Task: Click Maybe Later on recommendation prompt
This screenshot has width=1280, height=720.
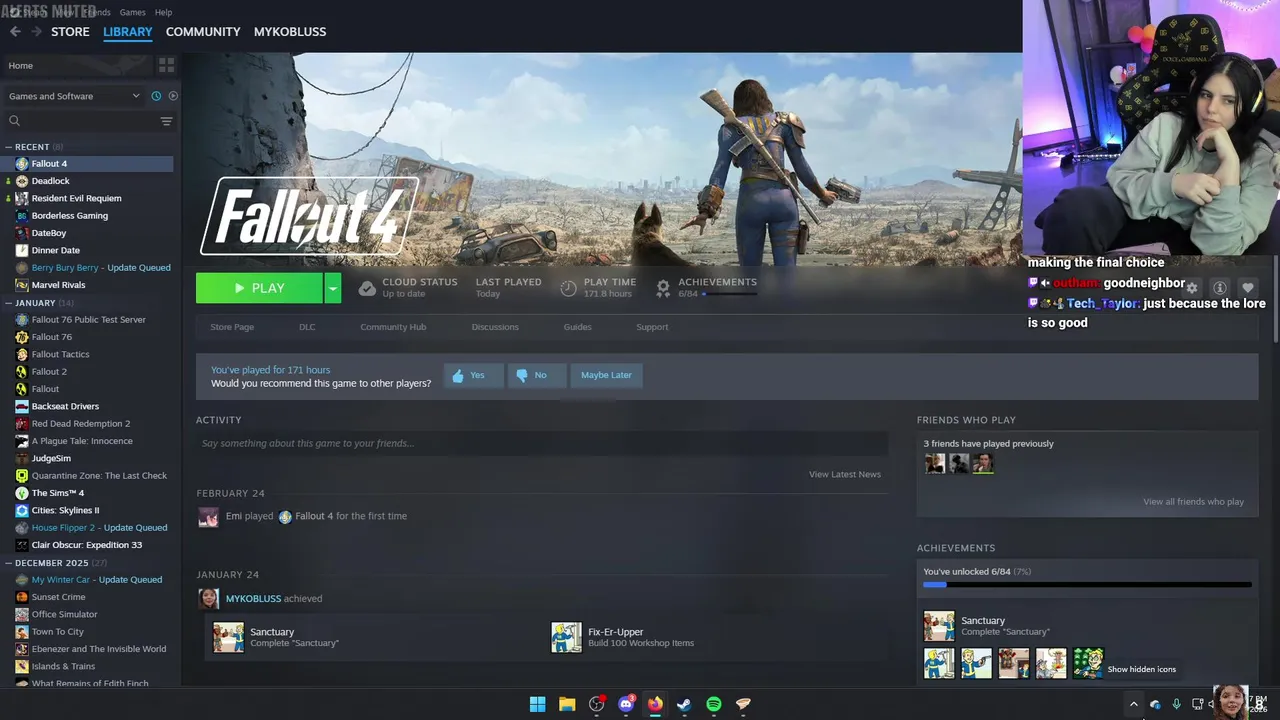Action: pos(606,375)
